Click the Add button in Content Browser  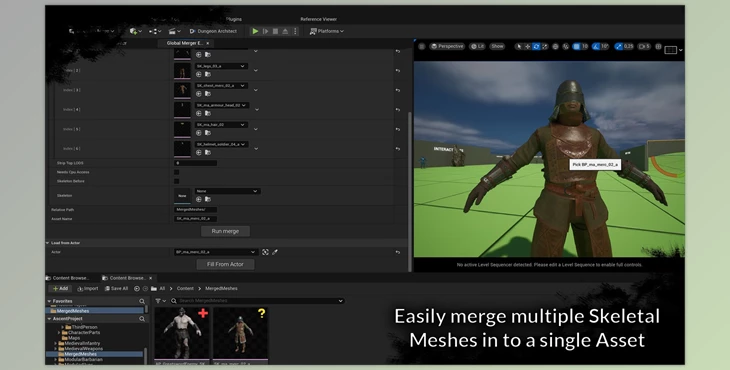point(61,289)
